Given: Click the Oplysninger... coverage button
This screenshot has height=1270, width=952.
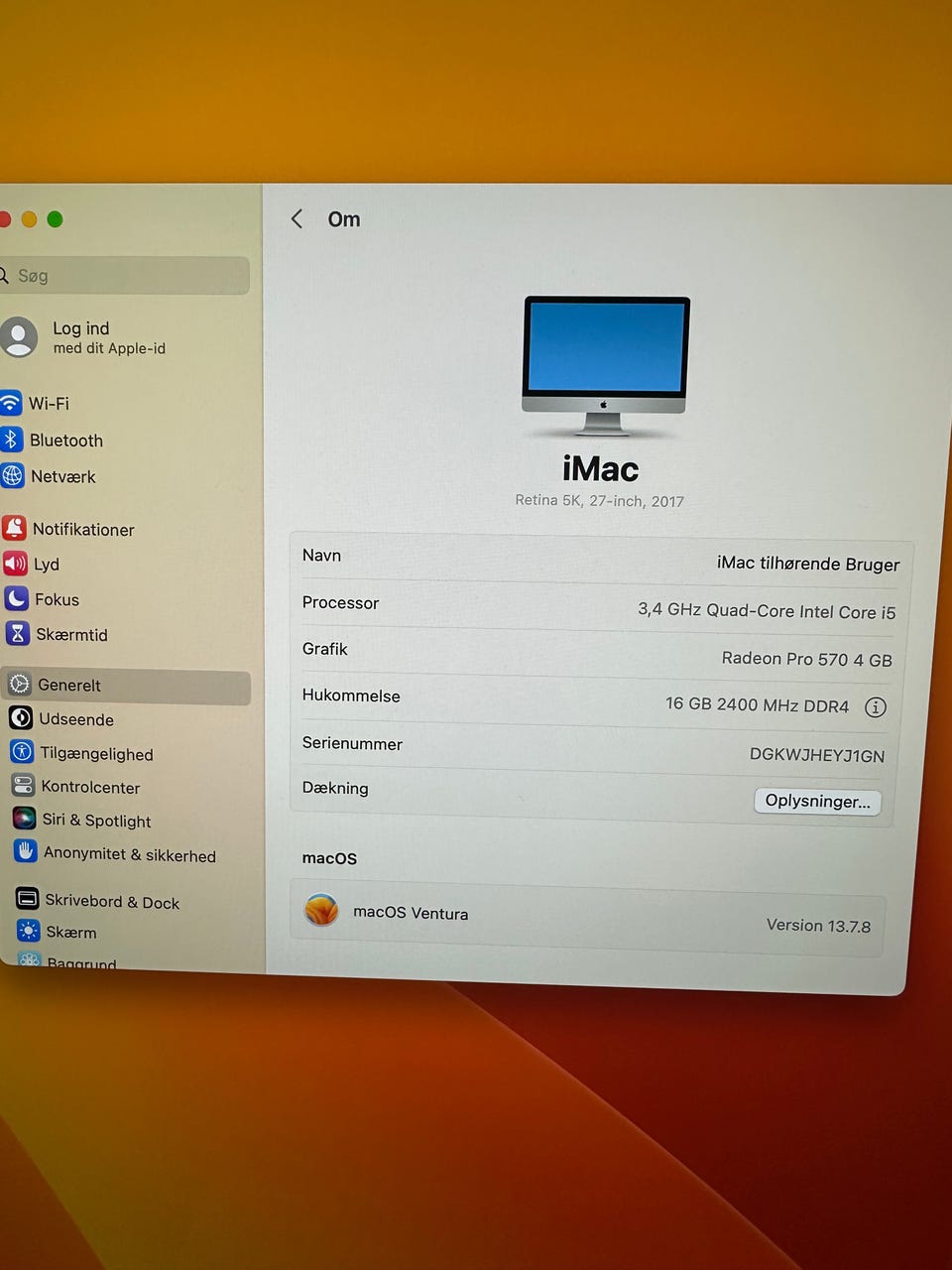Looking at the screenshot, I should pyautogui.click(x=817, y=801).
